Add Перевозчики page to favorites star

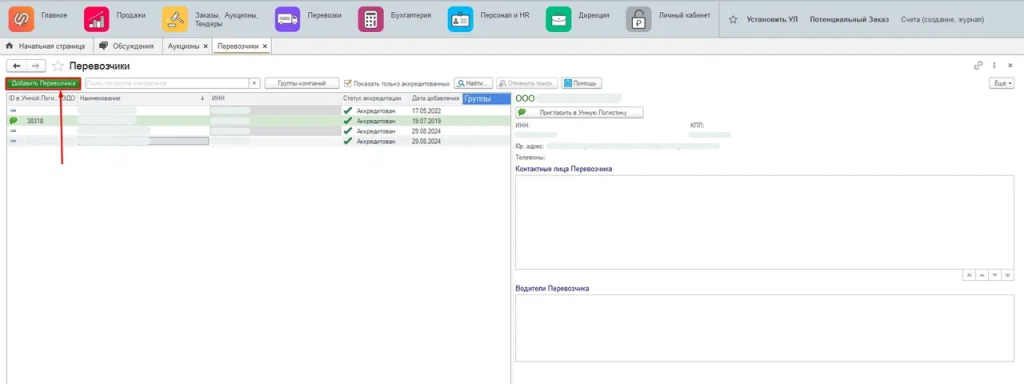point(58,66)
